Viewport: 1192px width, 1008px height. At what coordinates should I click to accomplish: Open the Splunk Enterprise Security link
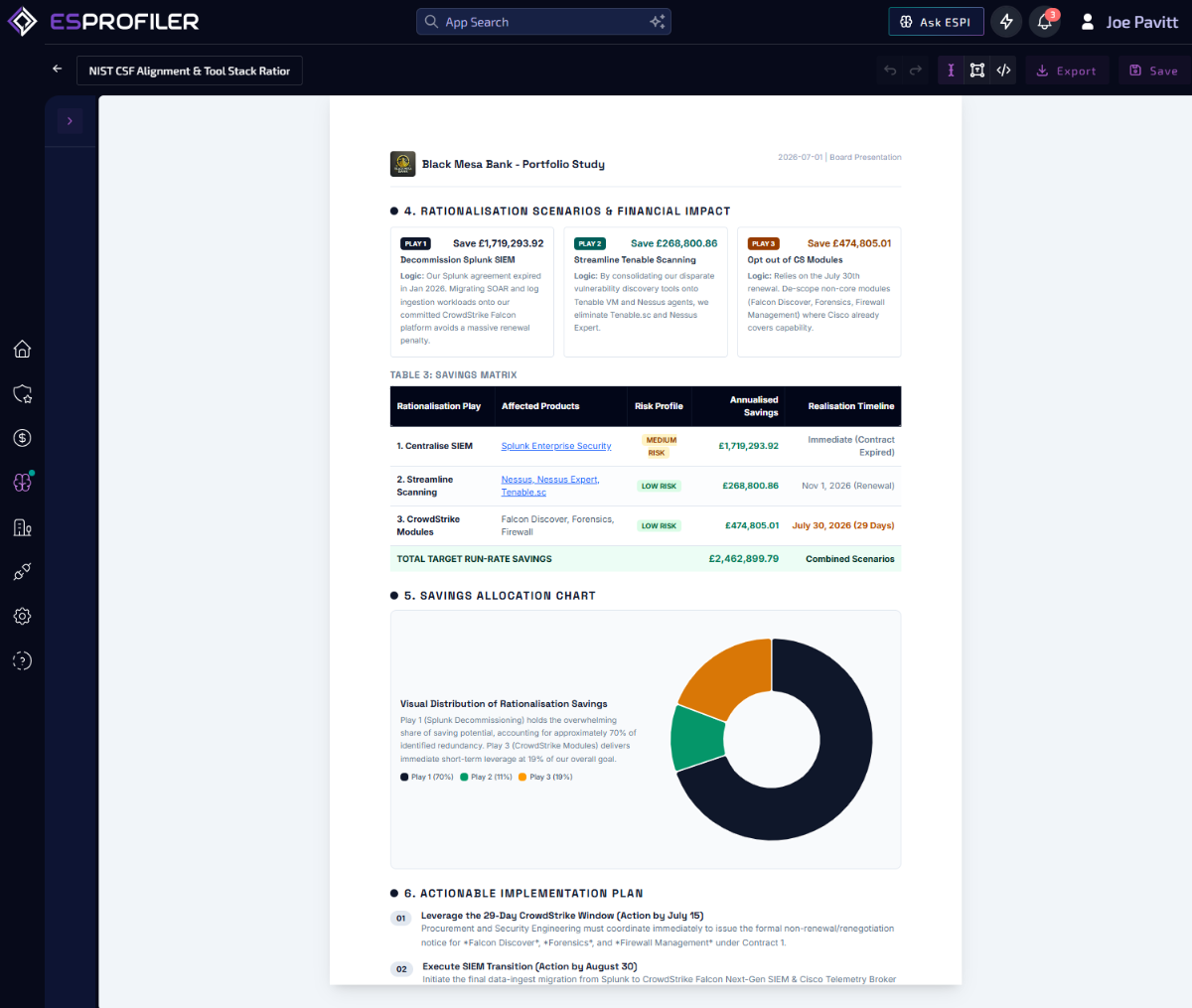(x=556, y=446)
